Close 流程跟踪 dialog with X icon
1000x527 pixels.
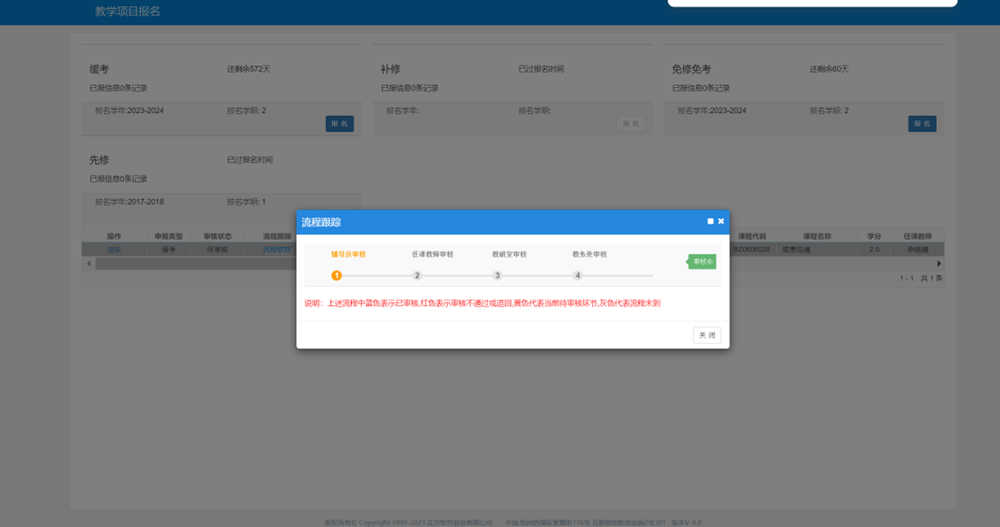(721, 221)
